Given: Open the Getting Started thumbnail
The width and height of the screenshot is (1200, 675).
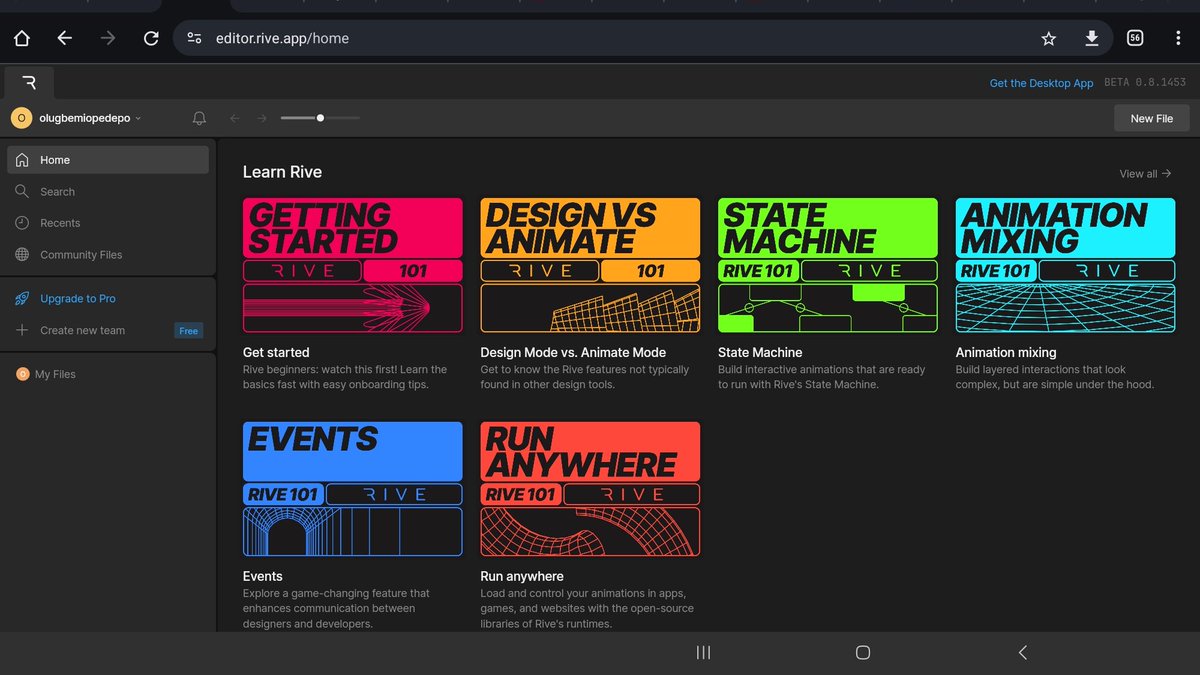Looking at the screenshot, I should click(353, 265).
